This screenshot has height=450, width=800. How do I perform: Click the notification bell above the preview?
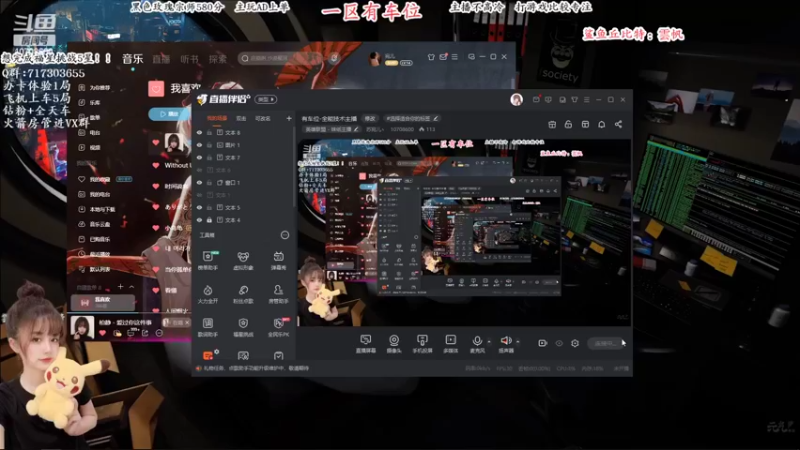[x=602, y=124]
